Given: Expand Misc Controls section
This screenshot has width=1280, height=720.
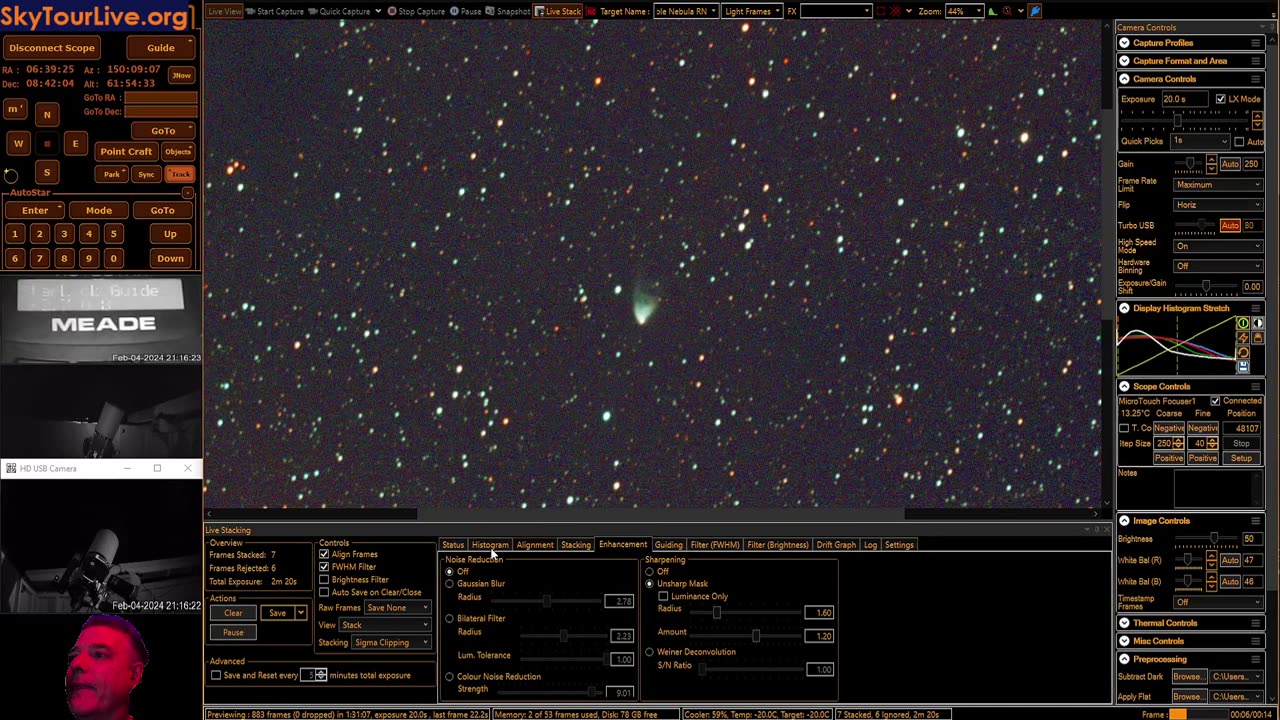Looking at the screenshot, I should pyautogui.click(x=1124, y=641).
